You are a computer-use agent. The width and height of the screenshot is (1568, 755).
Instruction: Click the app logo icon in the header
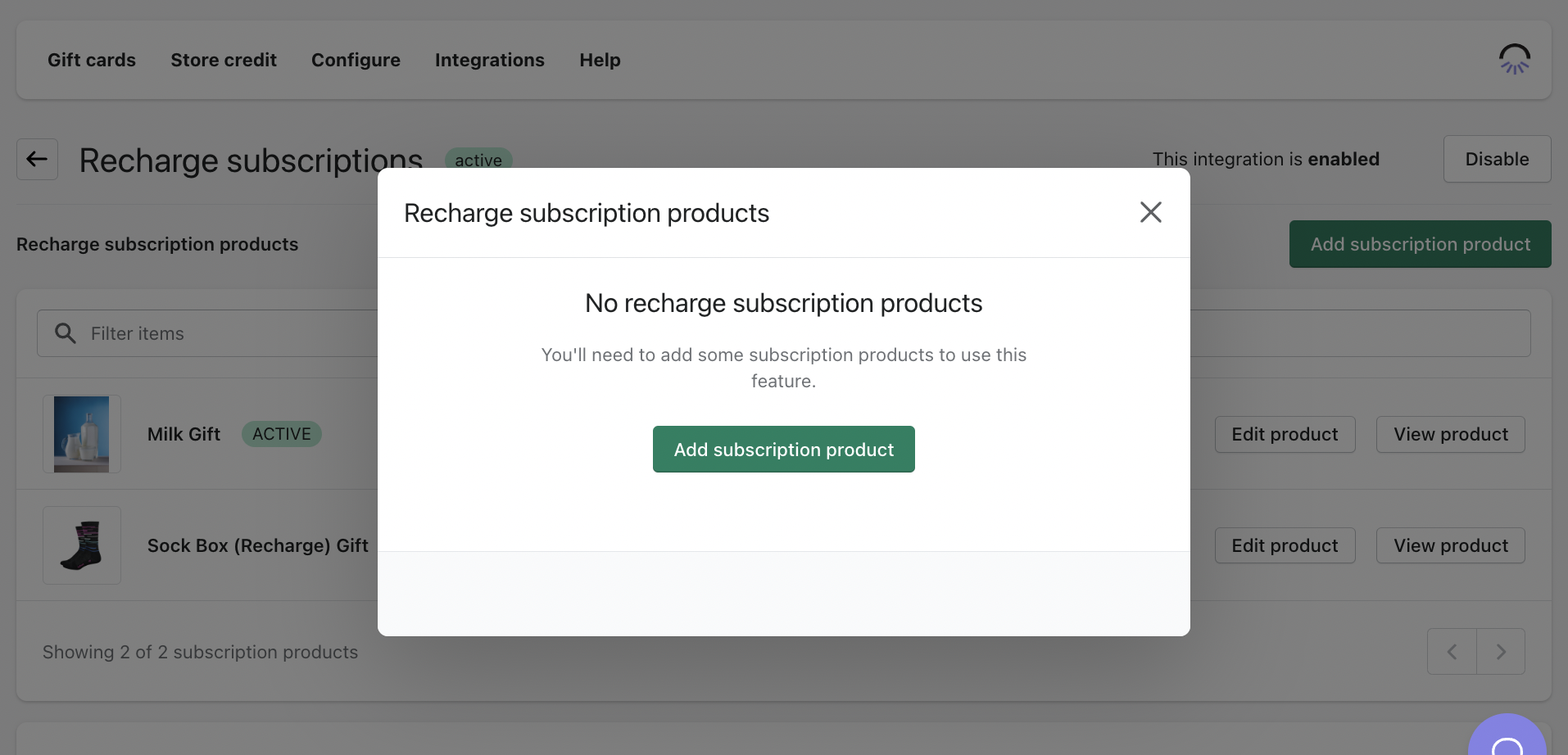coord(1515,59)
